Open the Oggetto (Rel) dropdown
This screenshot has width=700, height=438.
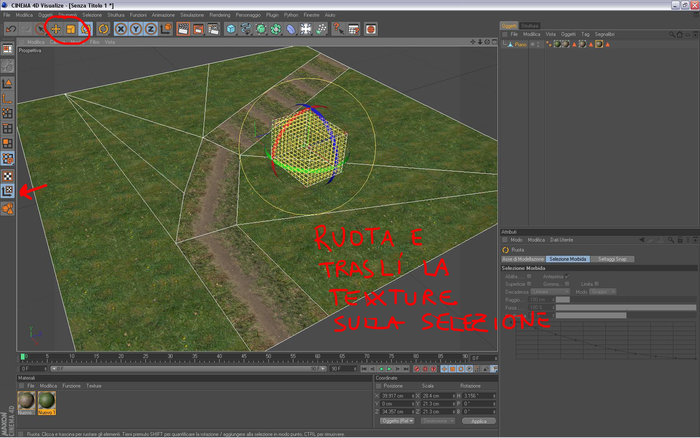(x=397, y=421)
